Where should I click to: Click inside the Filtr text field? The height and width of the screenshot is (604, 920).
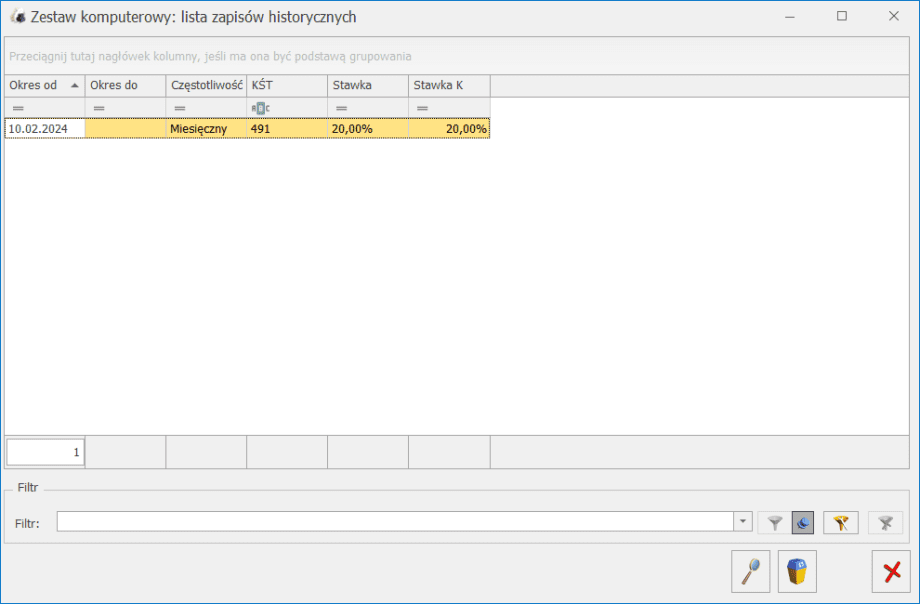coord(395,521)
